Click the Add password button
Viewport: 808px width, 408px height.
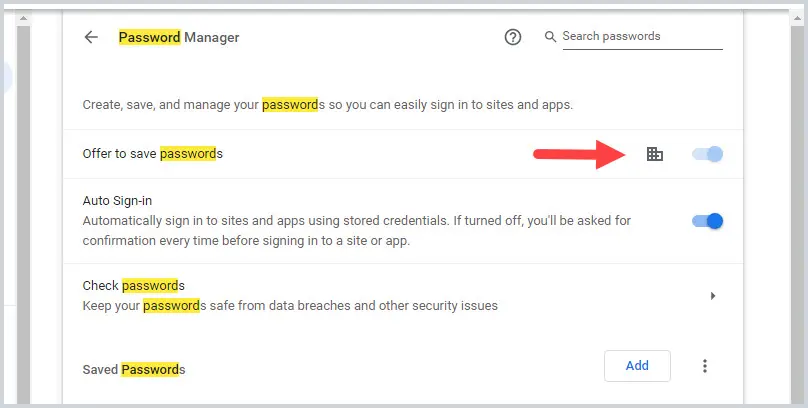tap(637, 366)
